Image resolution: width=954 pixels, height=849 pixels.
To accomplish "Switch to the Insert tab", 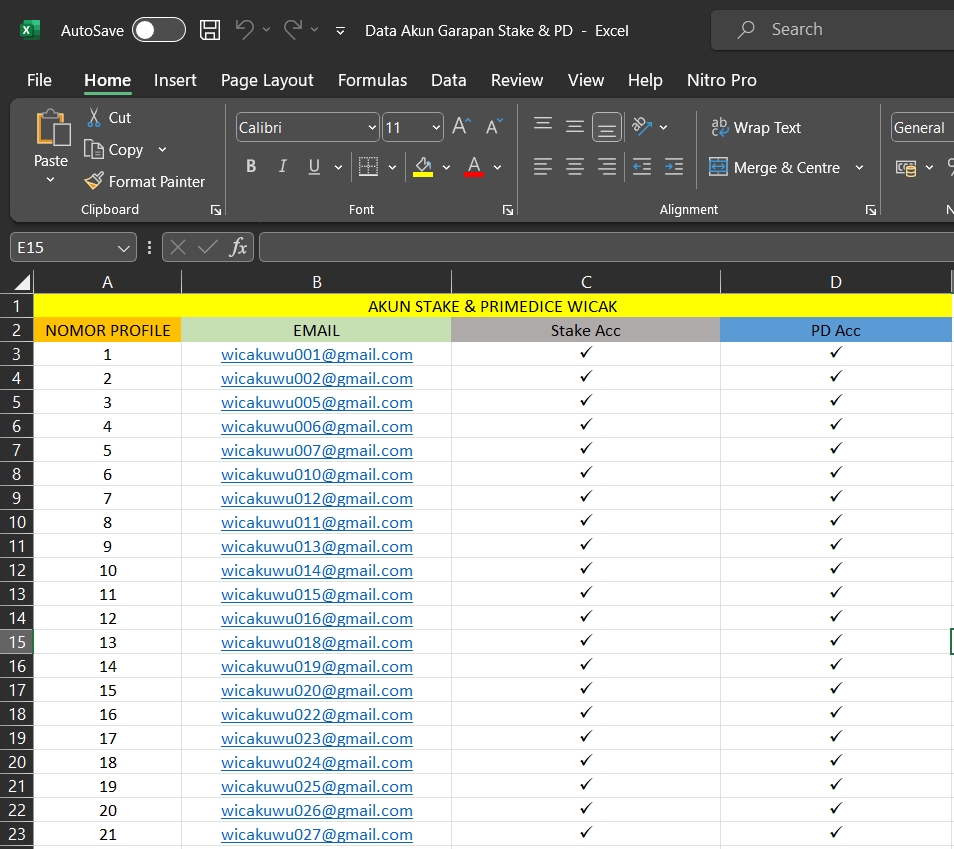I will click(x=175, y=80).
